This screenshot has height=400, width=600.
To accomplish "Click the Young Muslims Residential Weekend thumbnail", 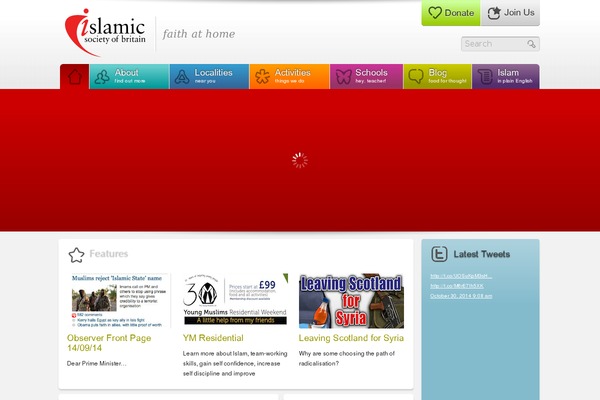I will [x=235, y=300].
